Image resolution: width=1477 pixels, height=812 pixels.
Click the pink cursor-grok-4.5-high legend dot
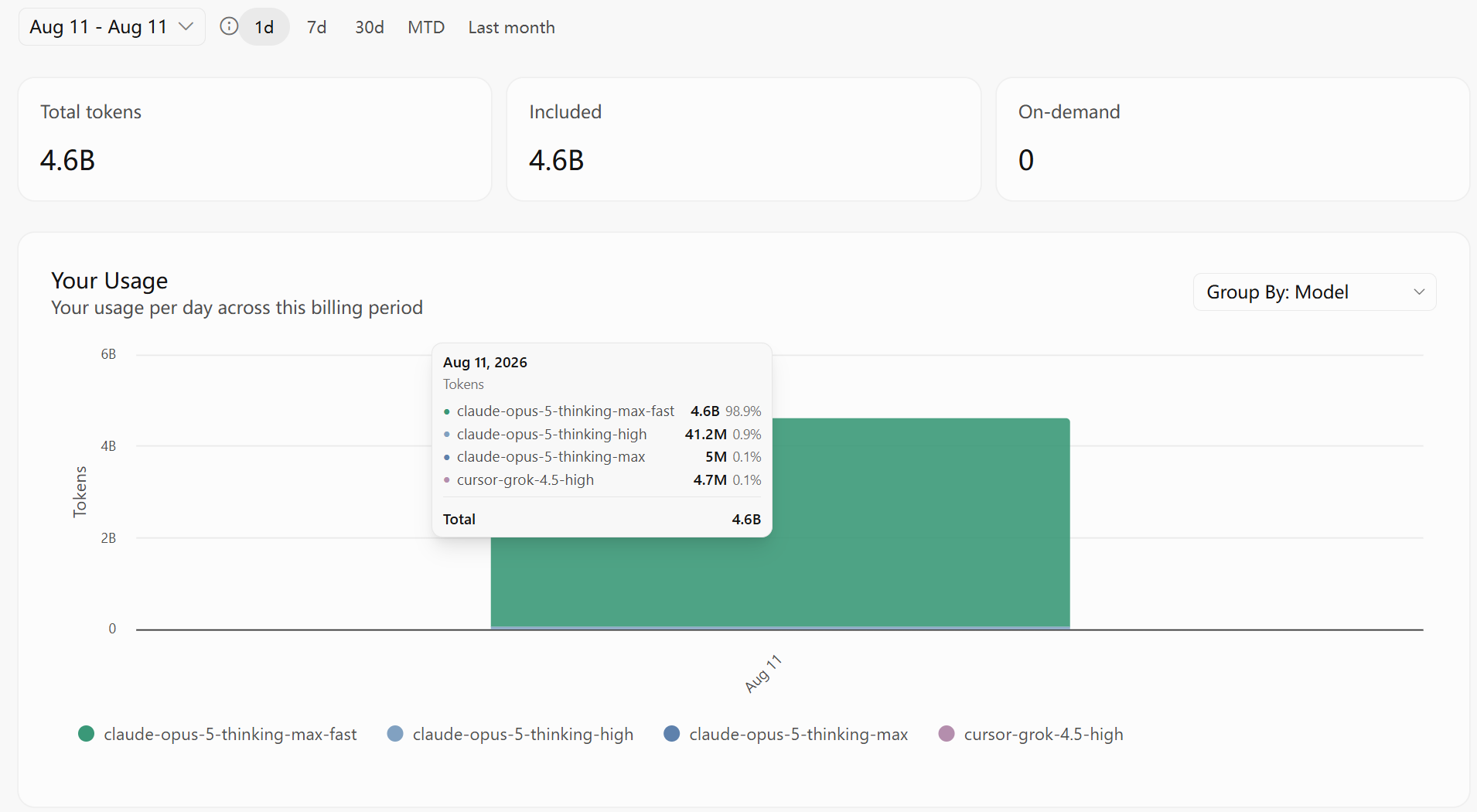click(947, 733)
